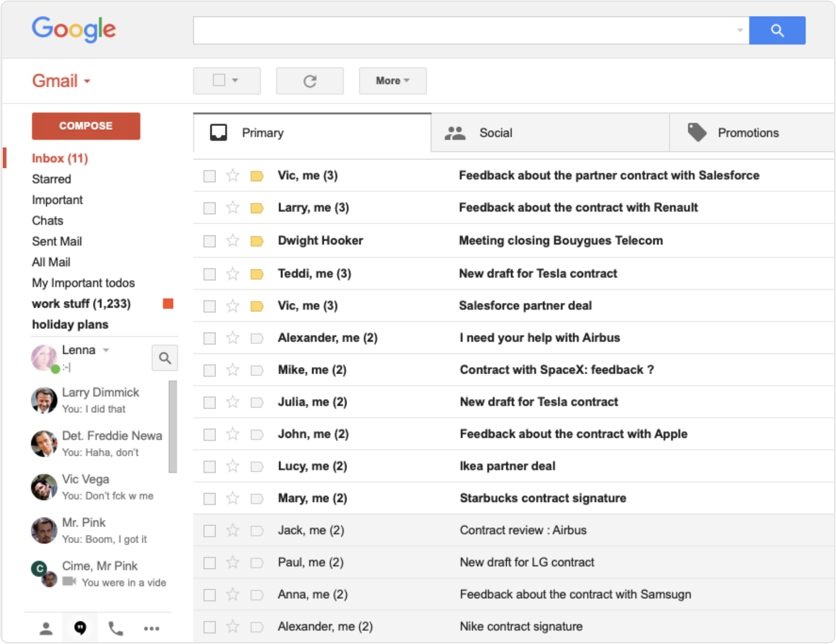This screenshot has height=644, width=836.
Task: Click the blue search magnifier button
Action: coord(777,30)
